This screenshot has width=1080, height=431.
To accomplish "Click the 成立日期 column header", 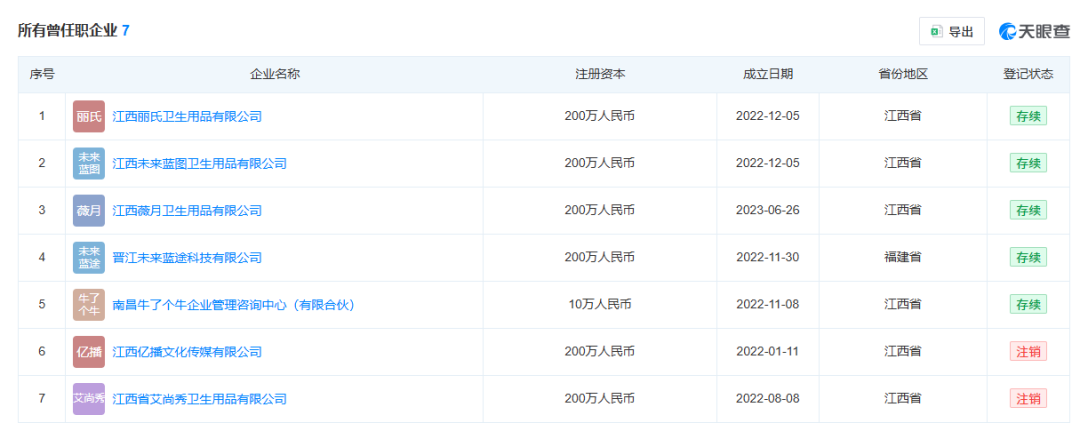I will [768, 74].
